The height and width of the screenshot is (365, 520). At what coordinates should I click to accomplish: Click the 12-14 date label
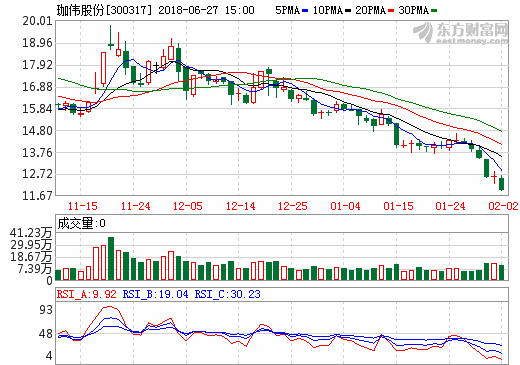pos(241,206)
